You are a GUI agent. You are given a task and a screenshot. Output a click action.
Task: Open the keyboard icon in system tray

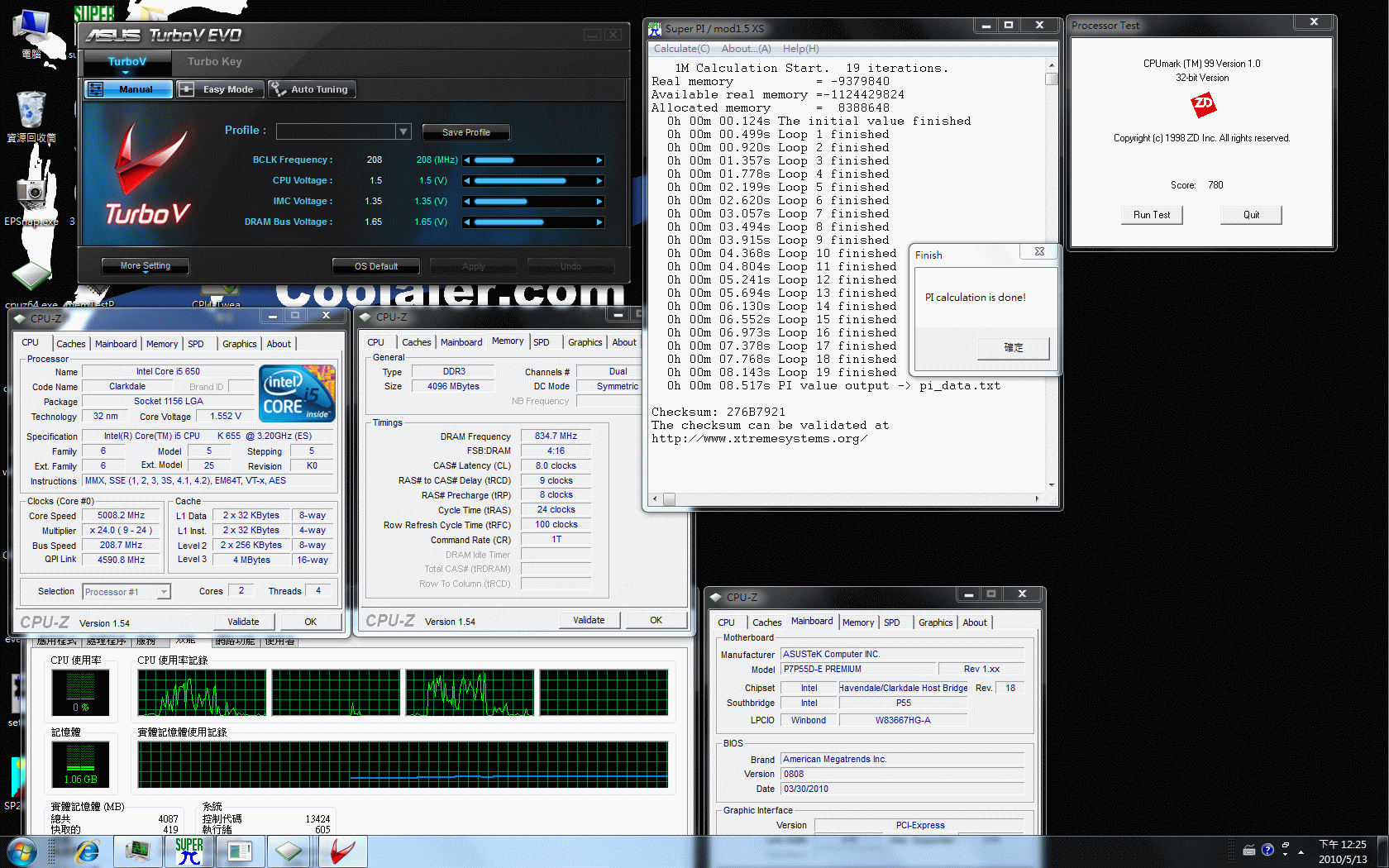[1249, 850]
